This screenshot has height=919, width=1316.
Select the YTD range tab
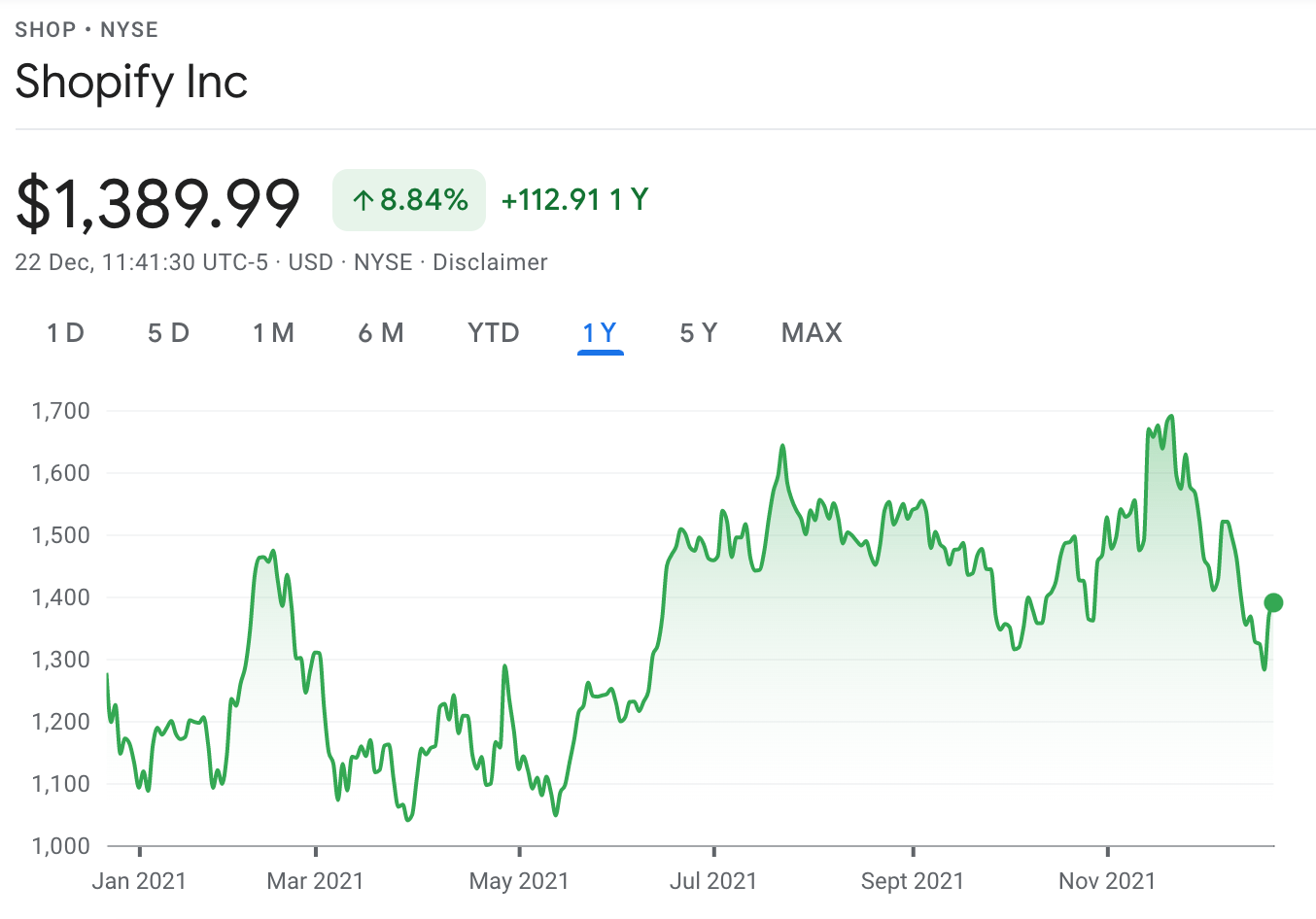(494, 333)
